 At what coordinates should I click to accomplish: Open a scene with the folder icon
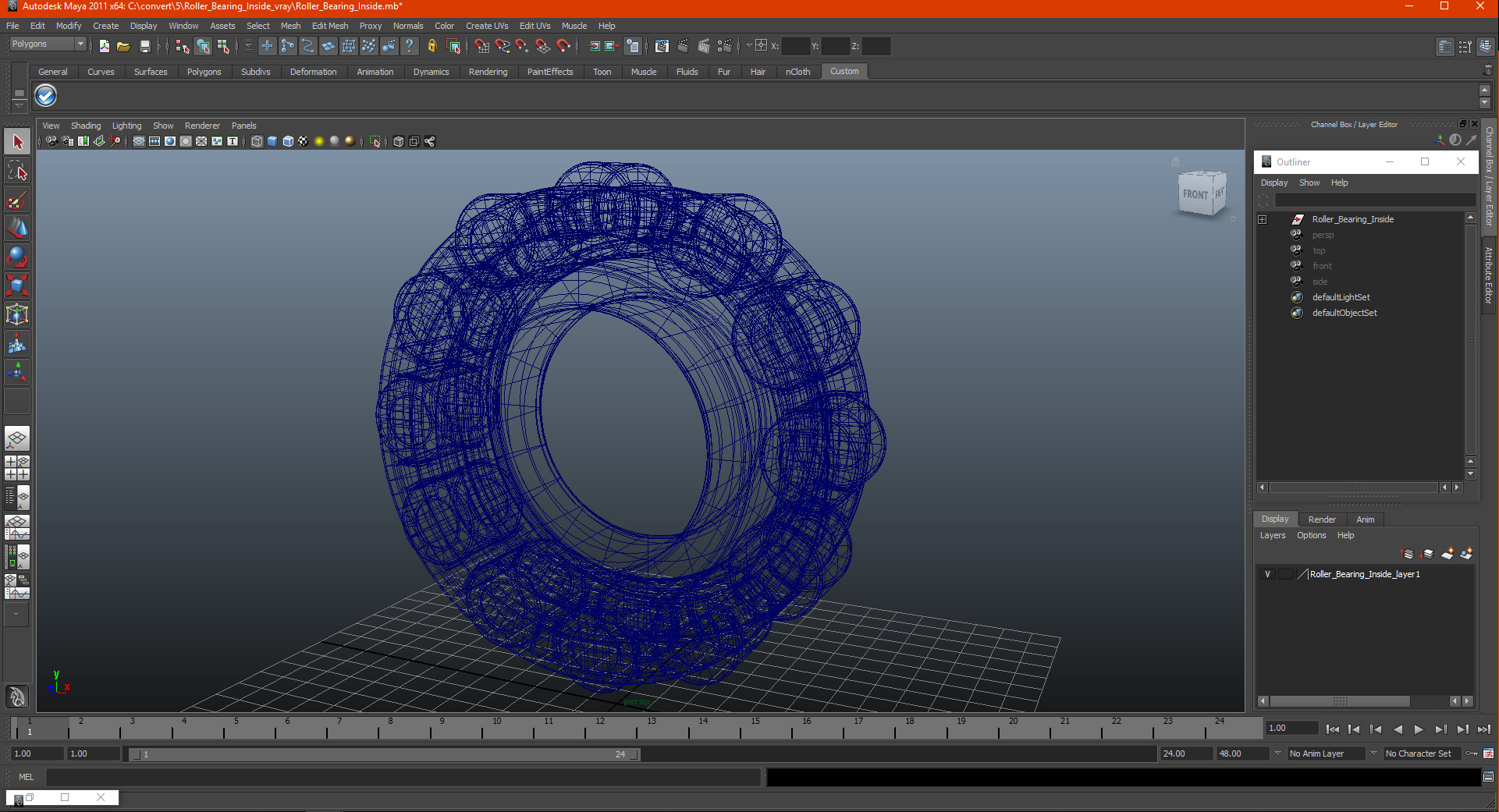(x=123, y=46)
